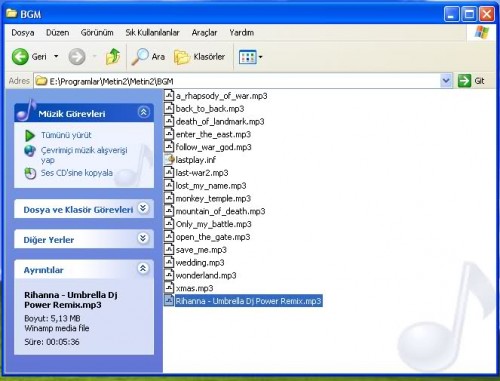Select lost_my_name.mp3 file icon

pyautogui.click(x=169, y=185)
